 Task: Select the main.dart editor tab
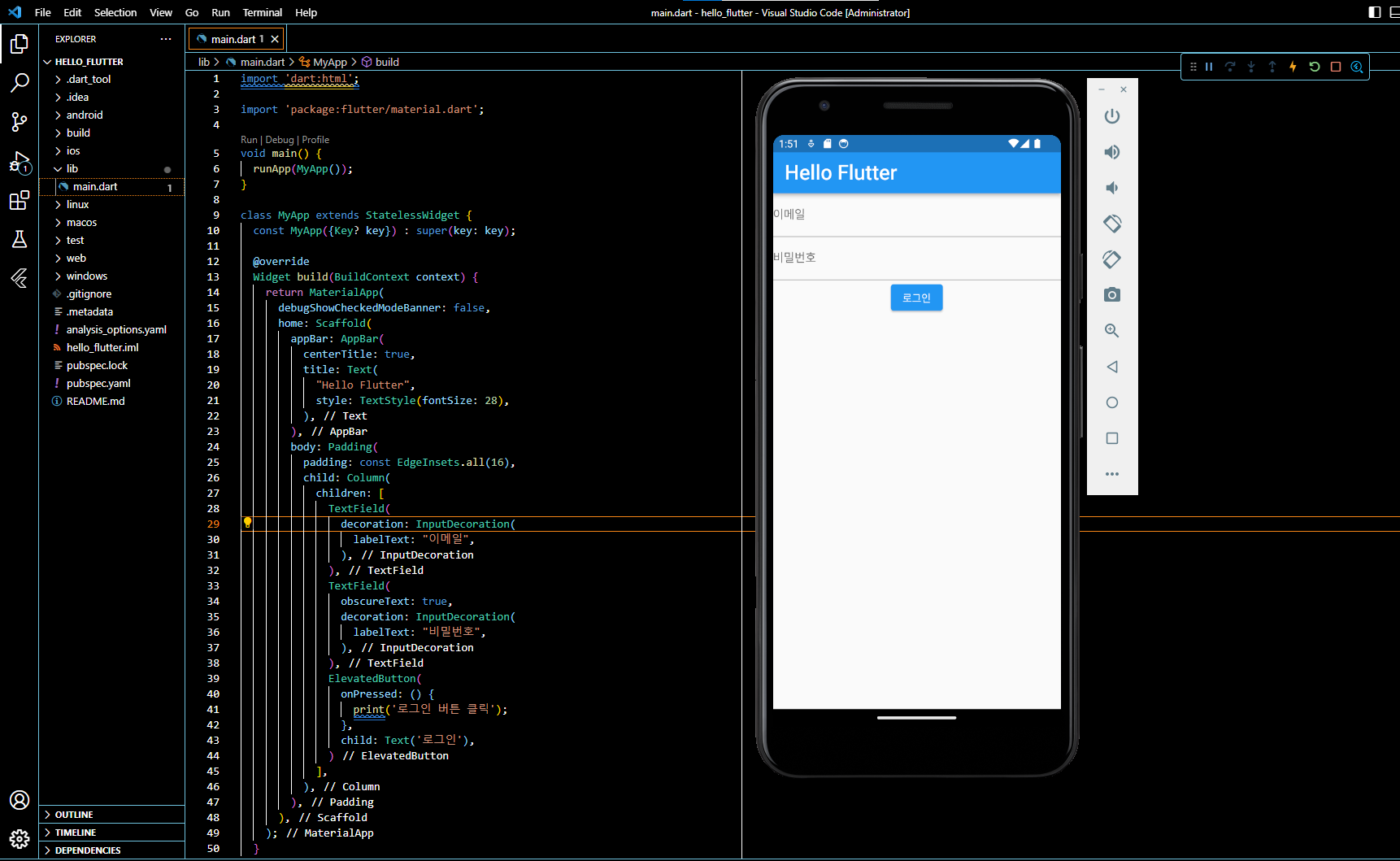point(237,39)
